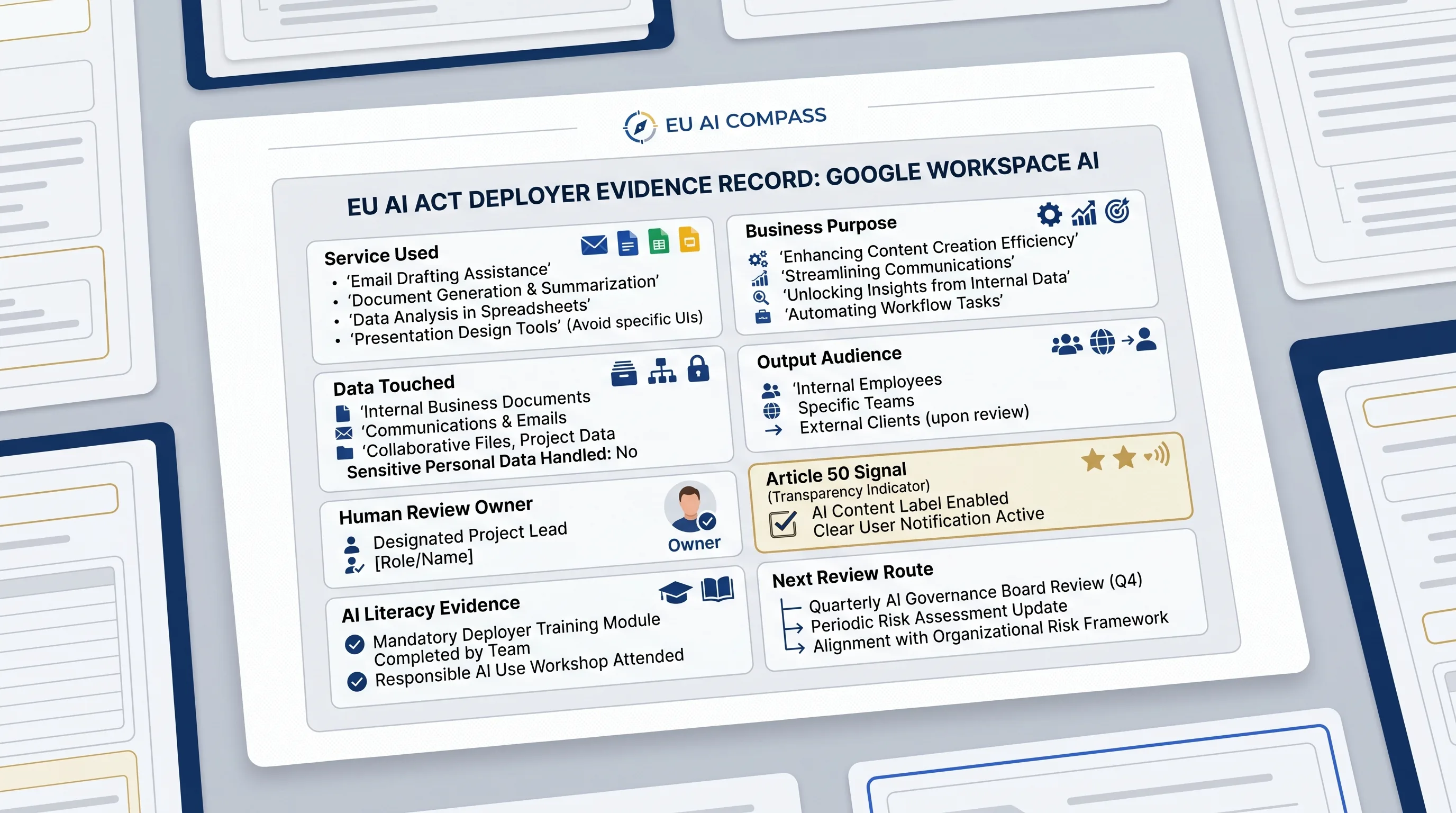Click the target icon in Business Purpose header

click(1117, 211)
